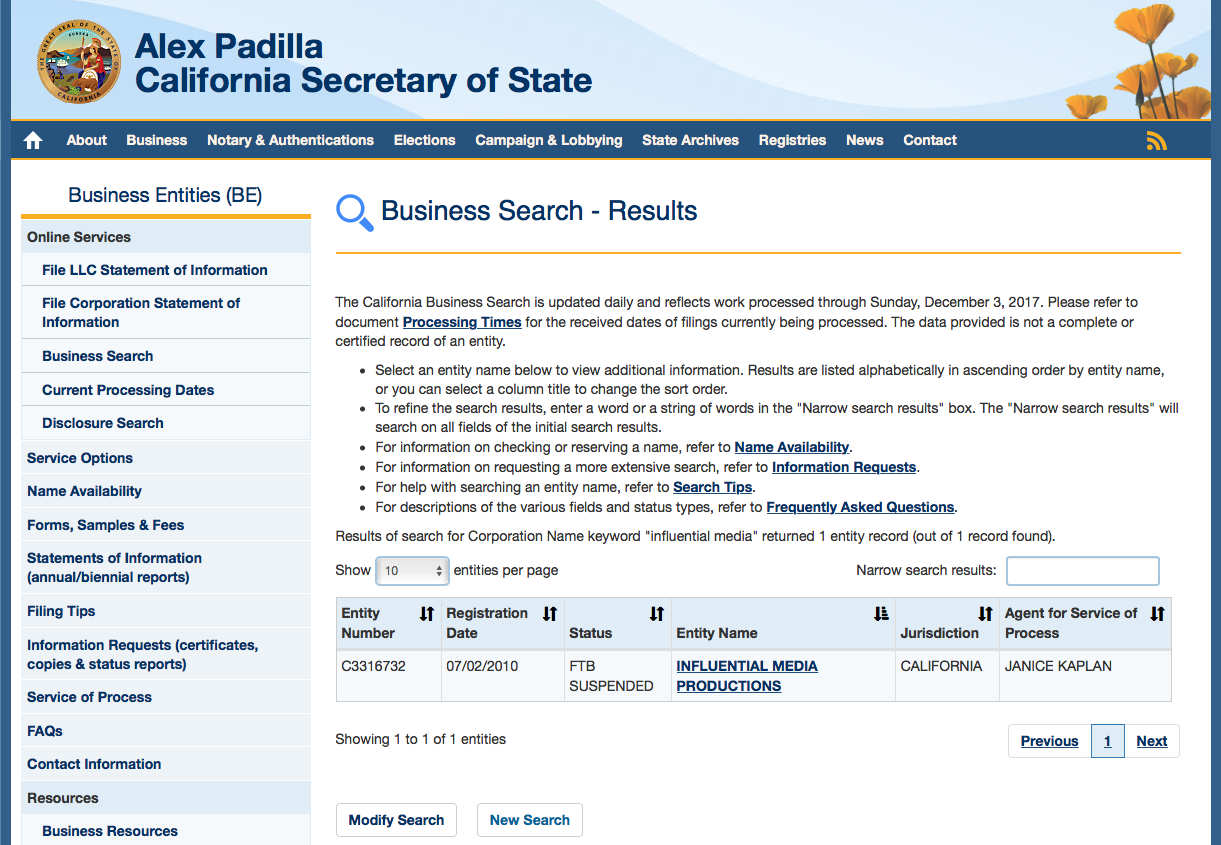Click the Modify Search button
Viewport: 1221px width, 845px height.
396,820
